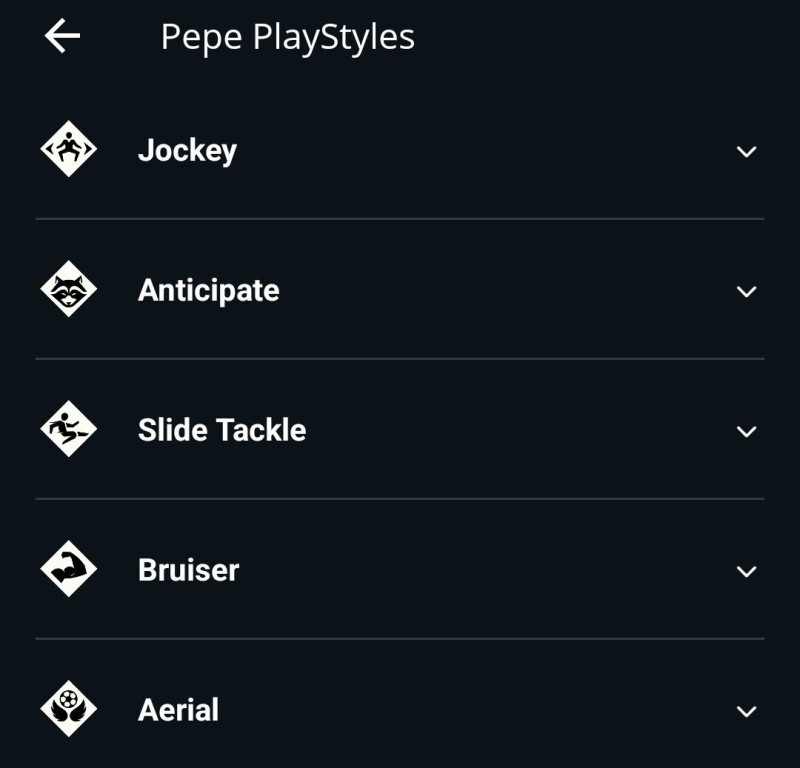Image resolution: width=800 pixels, height=768 pixels.
Task: Go back using the left arrow
Action: (x=62, y=37)
